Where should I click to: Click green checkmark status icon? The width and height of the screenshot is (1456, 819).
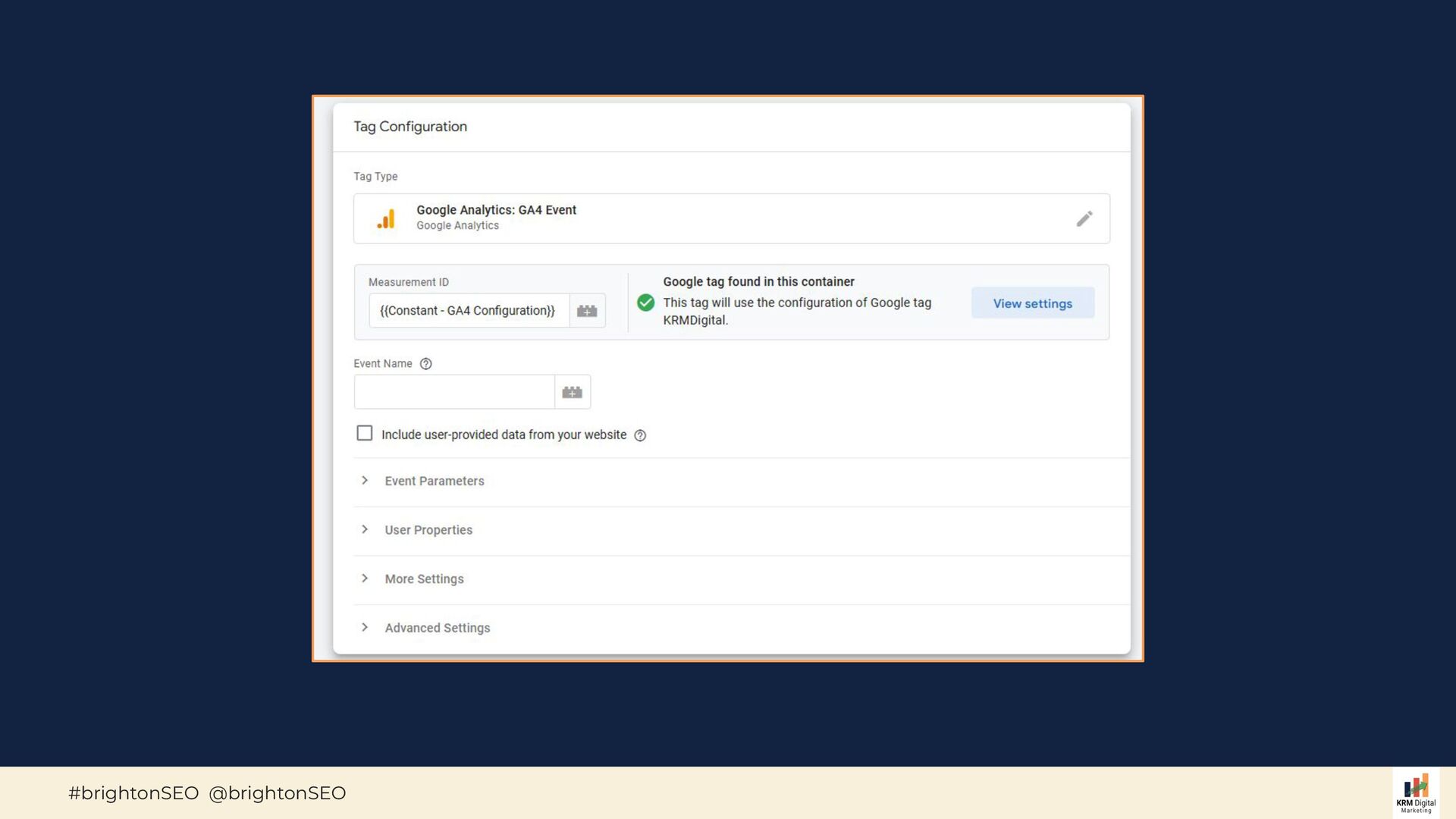click(645, 303)
